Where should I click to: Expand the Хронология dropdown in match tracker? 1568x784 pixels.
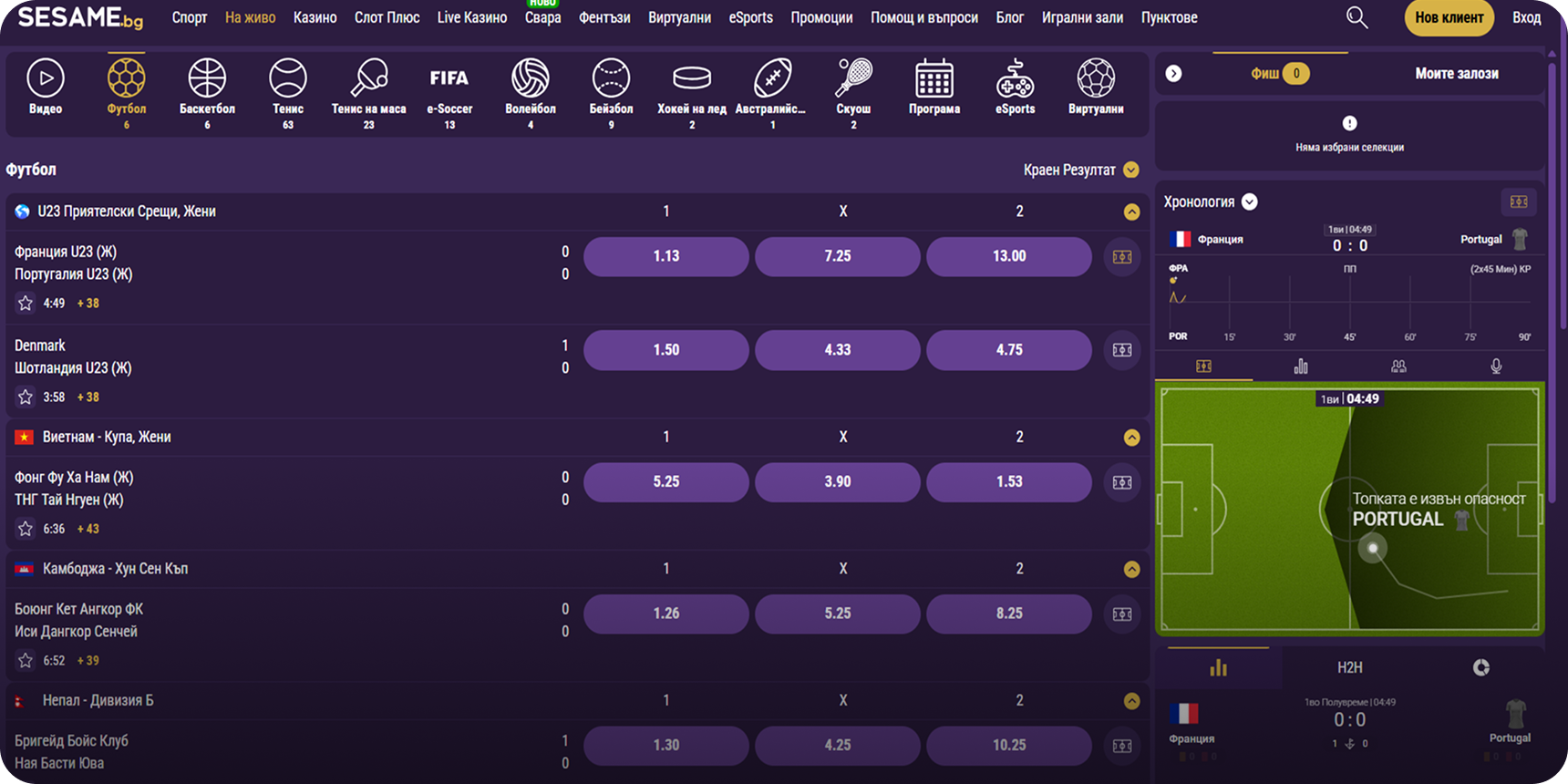tap(1250, 202)
